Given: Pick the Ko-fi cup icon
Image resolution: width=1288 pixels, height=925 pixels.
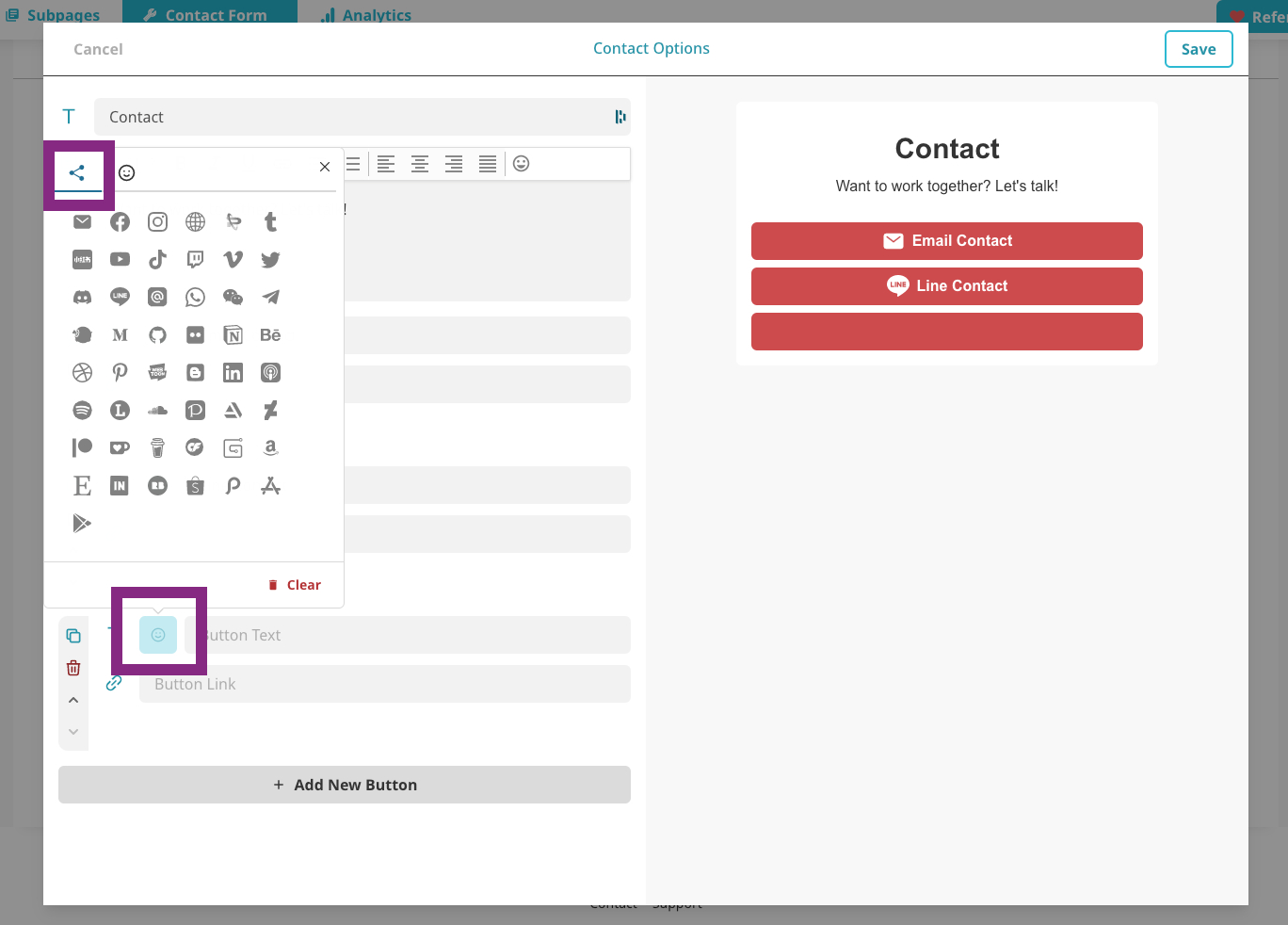Looking at the screenshot, I should (x=121, y=448).
